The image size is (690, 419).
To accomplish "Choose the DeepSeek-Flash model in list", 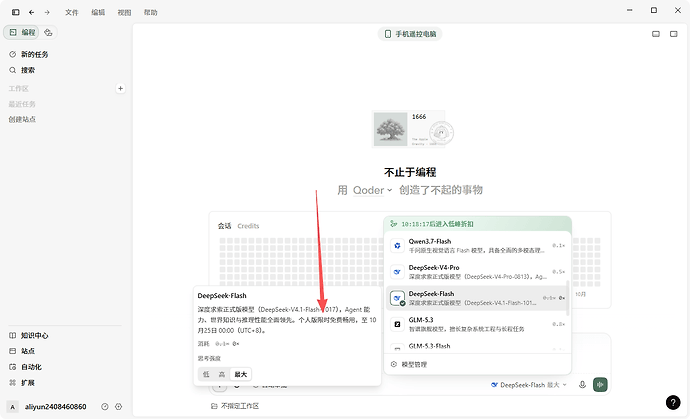I will tap(478, 298).
